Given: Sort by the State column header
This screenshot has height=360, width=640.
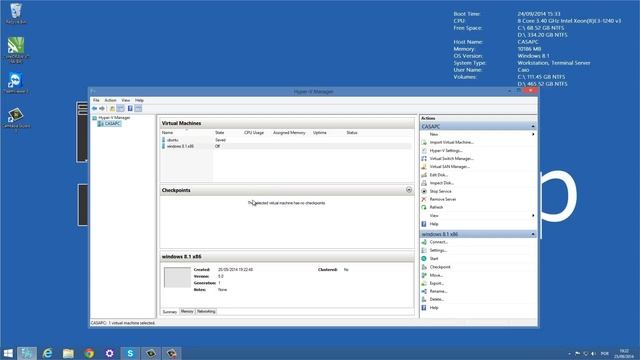Looking at the screenshot, I should pos(220,133).
